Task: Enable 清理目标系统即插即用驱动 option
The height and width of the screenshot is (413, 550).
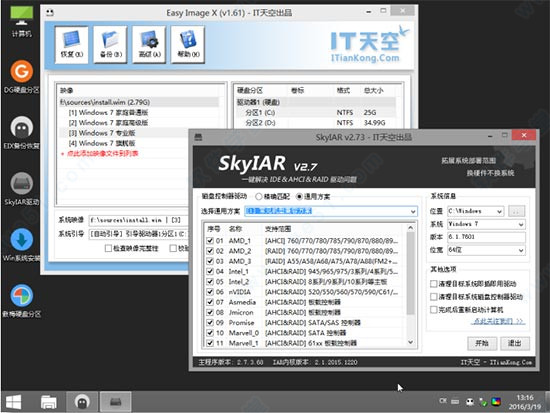Action: pos(434,284)
